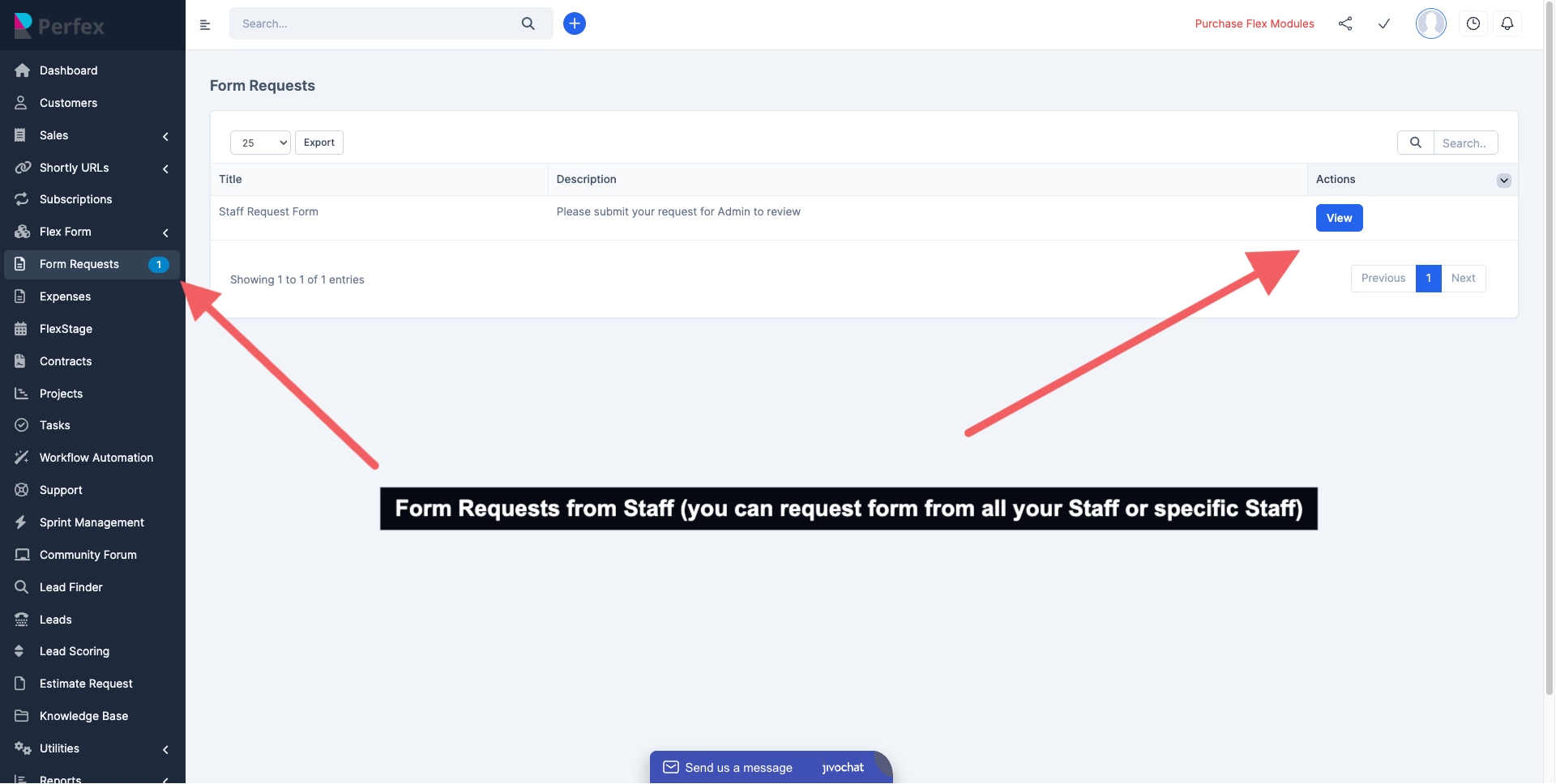Open Knowledge Base from the sidebar
The width and height of the screenshot is (1556, 784).
83,716
